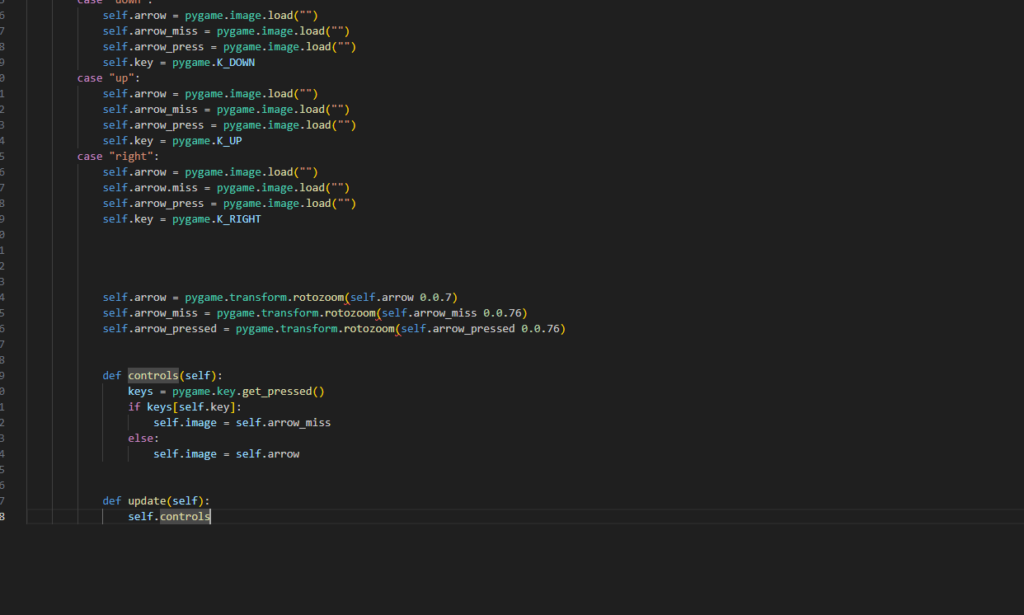The width and height of the screenshot is (1024, 615).
Task: Click the highlighted current line number at bottom
Action: (2, 517)
